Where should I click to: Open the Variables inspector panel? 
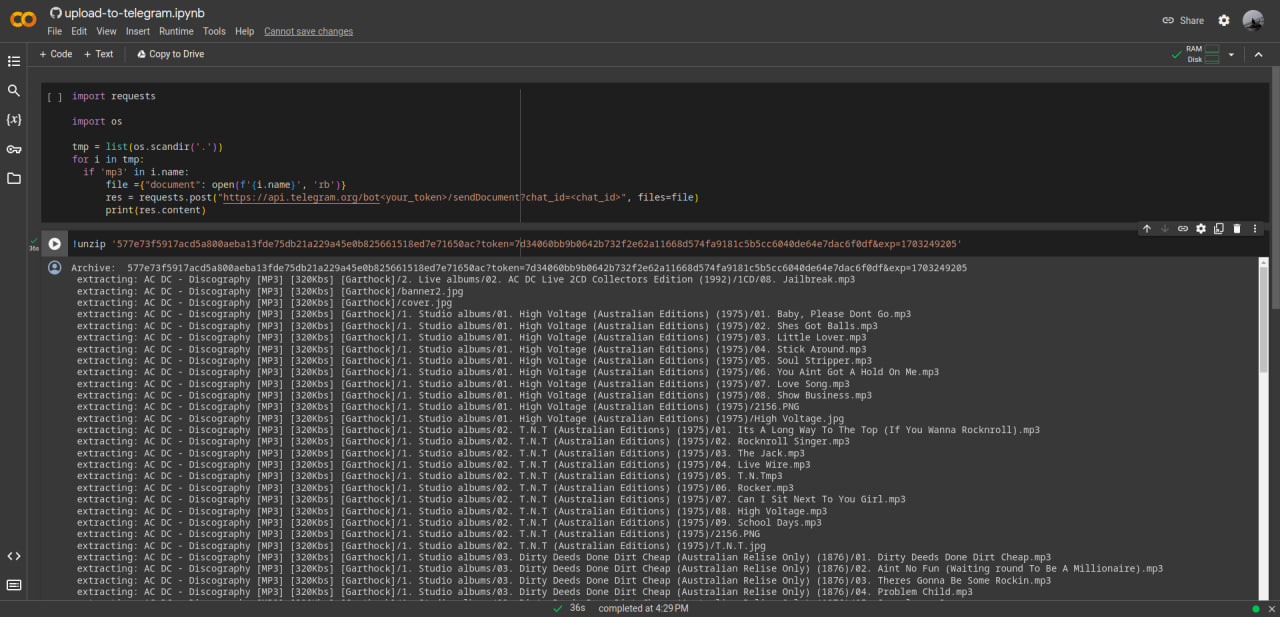coord(14,119)
